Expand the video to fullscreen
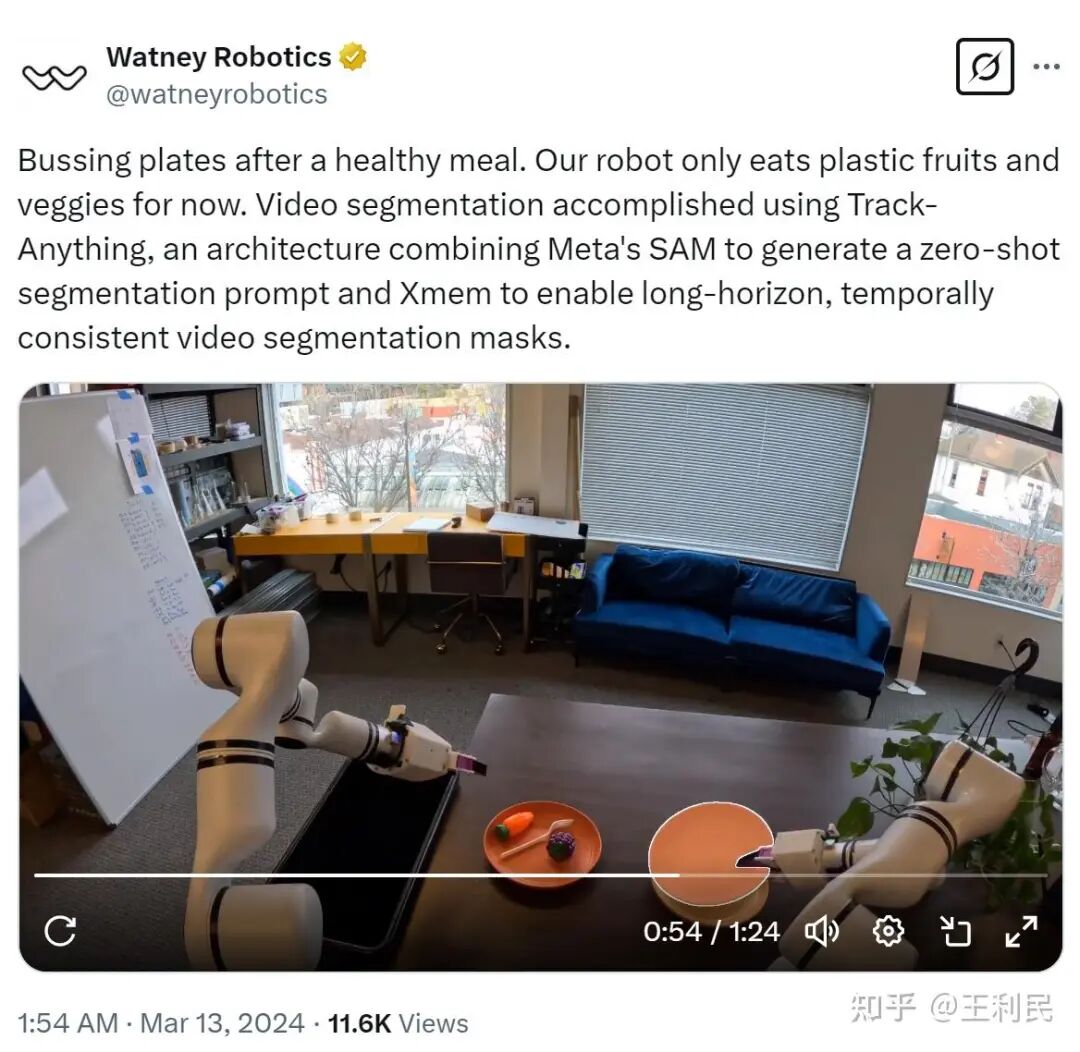Screen dimensions: 1080x1052 [x=1021, y=931]
